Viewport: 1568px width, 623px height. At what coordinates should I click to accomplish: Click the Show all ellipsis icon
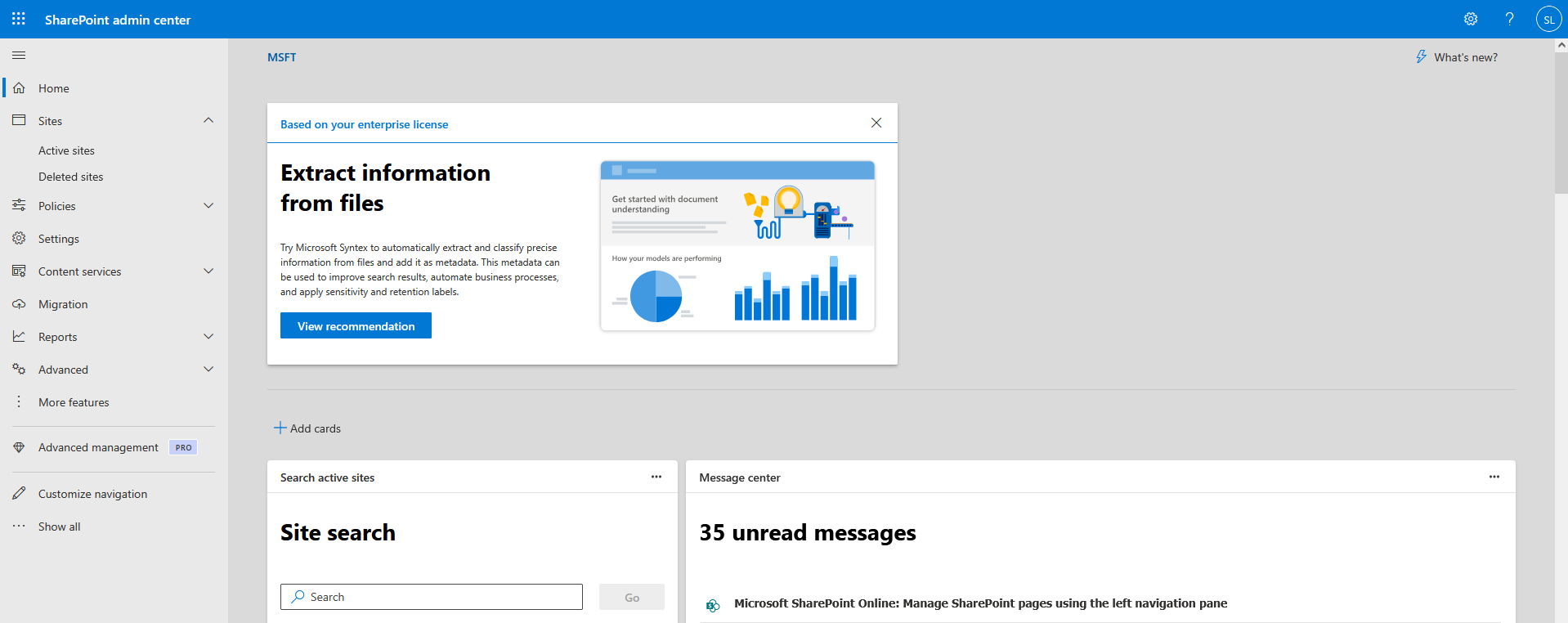[x=19, y=526]
